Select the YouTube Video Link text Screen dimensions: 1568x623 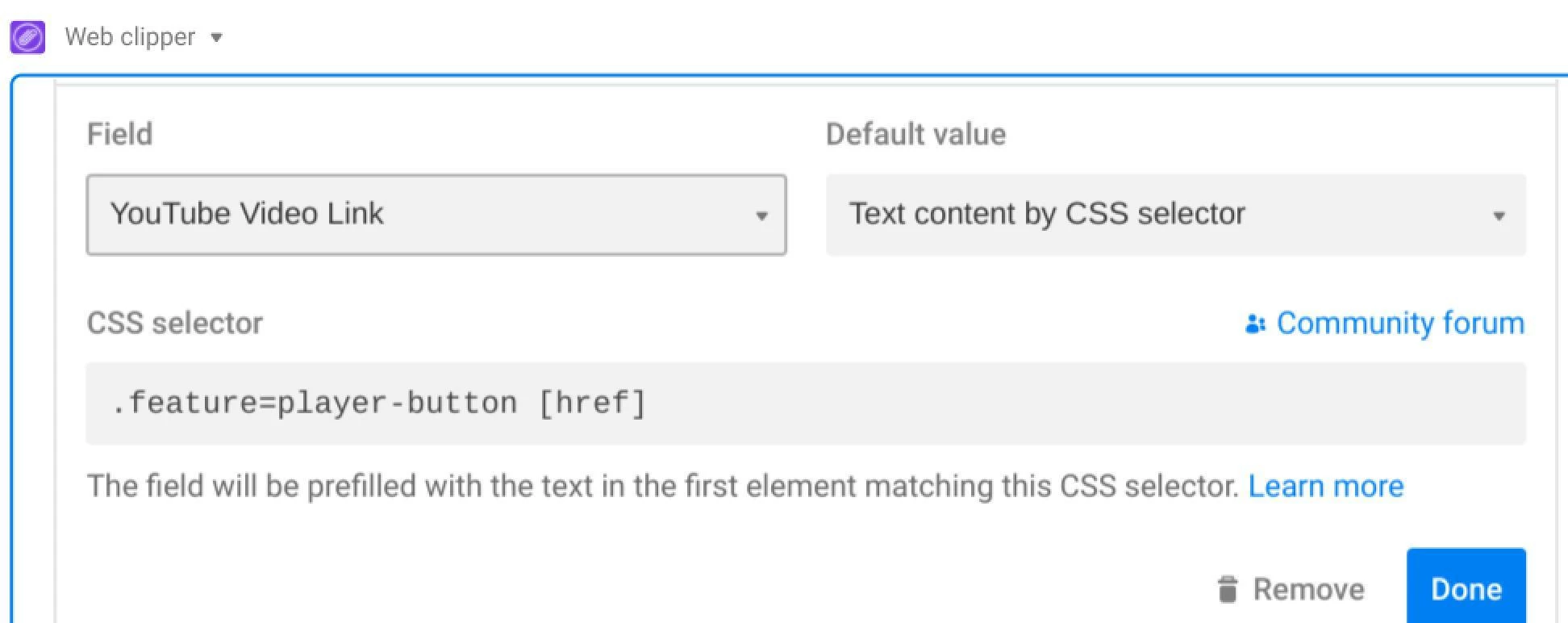[247, 214]
